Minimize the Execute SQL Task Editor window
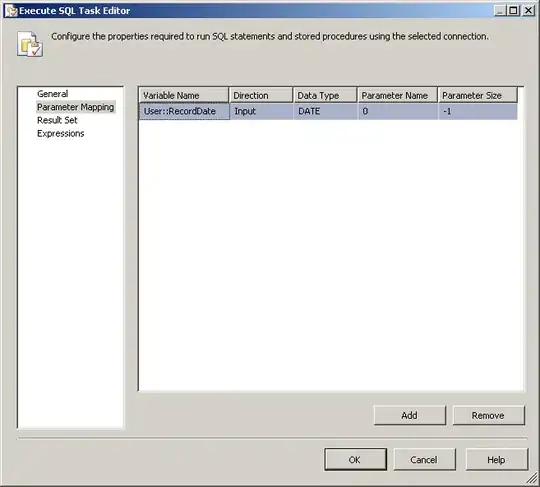Image resolution: width=540 pixels, height=487 pixels. click(500, 11)
